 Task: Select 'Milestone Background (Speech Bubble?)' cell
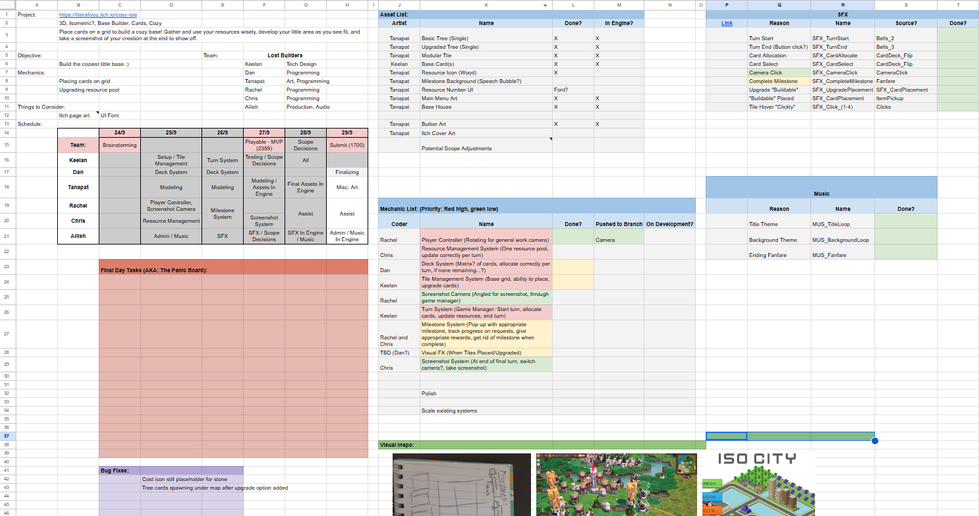click(x=486, y=81)
